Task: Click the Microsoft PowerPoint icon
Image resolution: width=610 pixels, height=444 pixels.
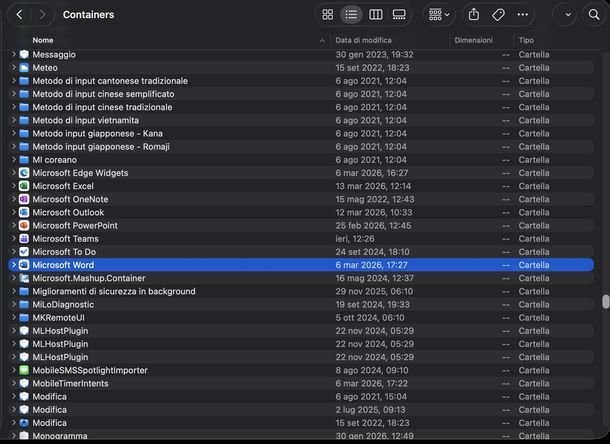Action: 24,225
